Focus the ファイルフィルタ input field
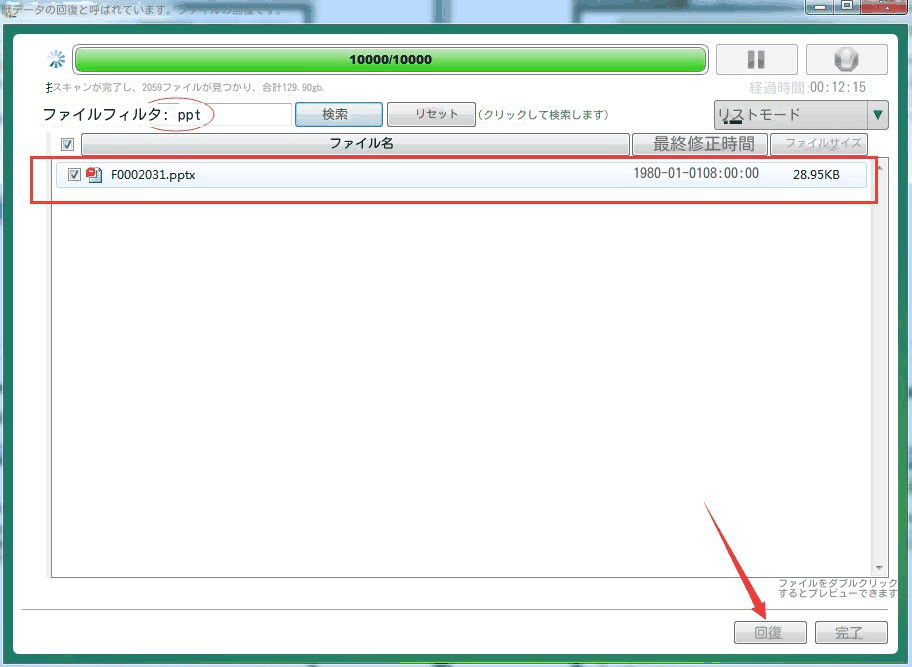Image resolution: width=912 pixels, height=667 pixels. click(230, 115)
